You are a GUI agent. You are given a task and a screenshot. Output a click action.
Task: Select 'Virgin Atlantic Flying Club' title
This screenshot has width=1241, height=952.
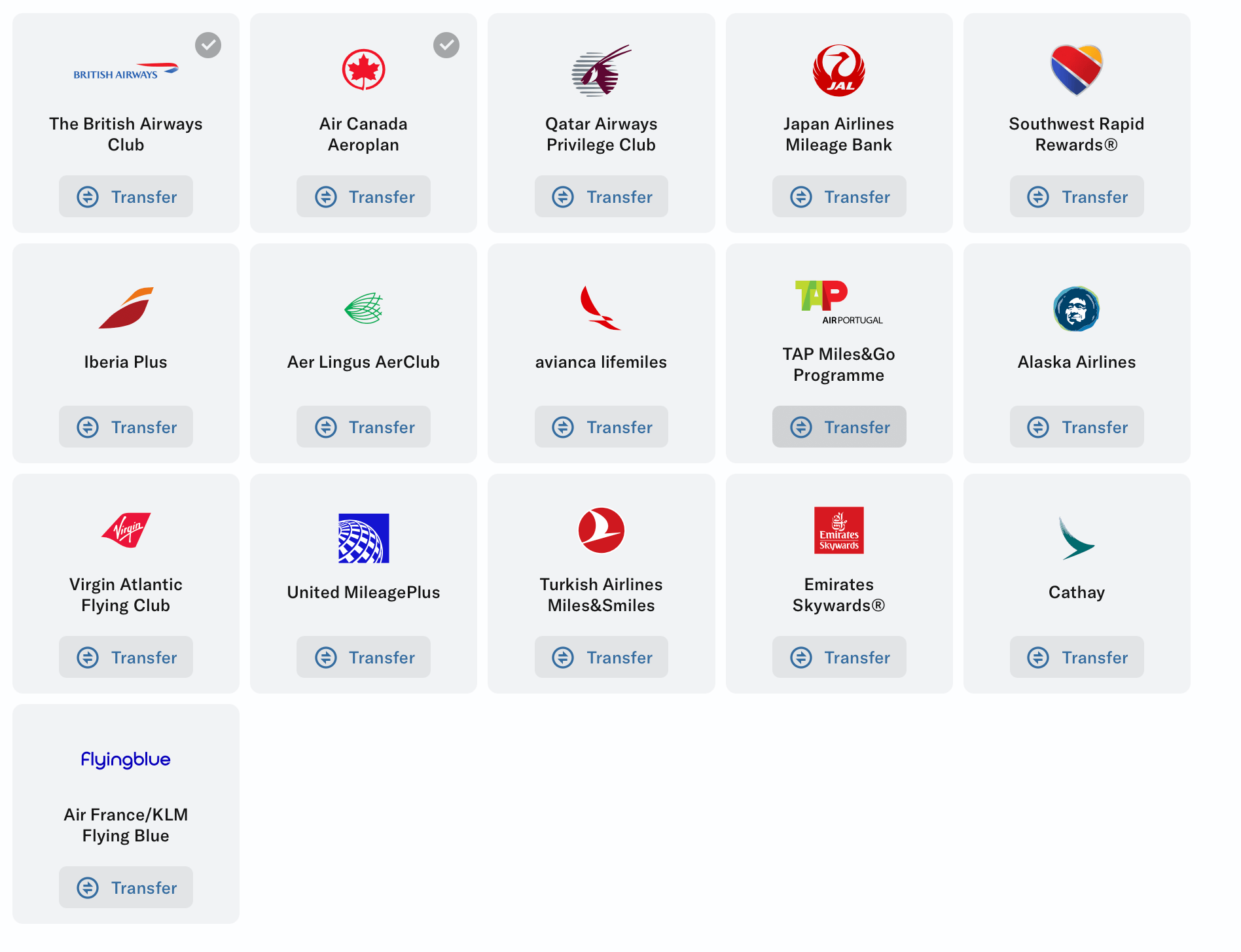point(126,595)
